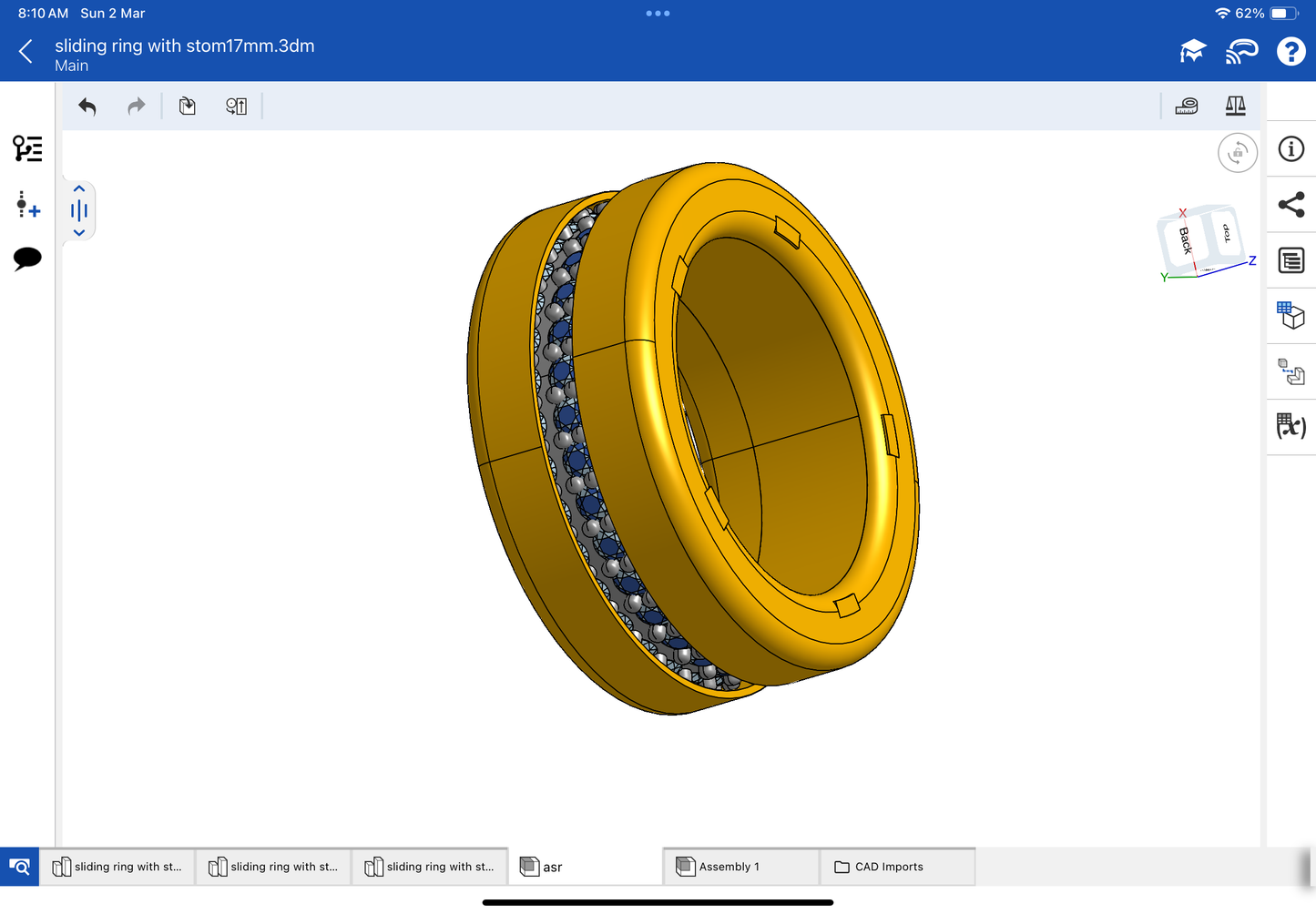Toggle the tab manager search
The image size is (1316, 914).
(x=19, y=867)
